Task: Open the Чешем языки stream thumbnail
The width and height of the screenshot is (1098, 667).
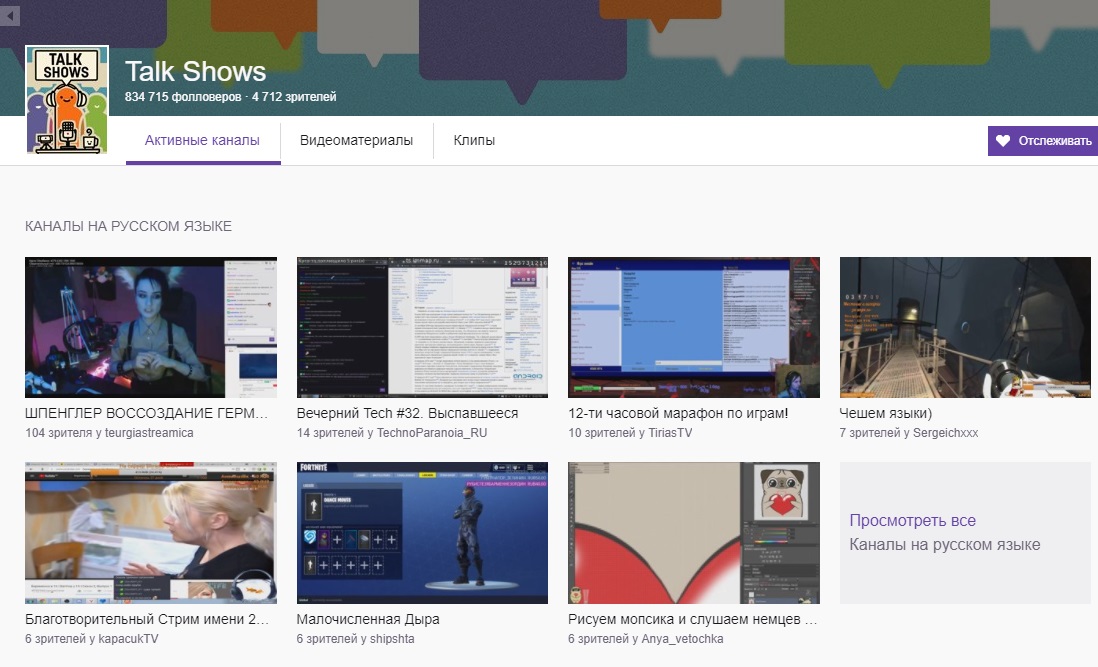Action: pyautogui.click(x=965, y=327)
